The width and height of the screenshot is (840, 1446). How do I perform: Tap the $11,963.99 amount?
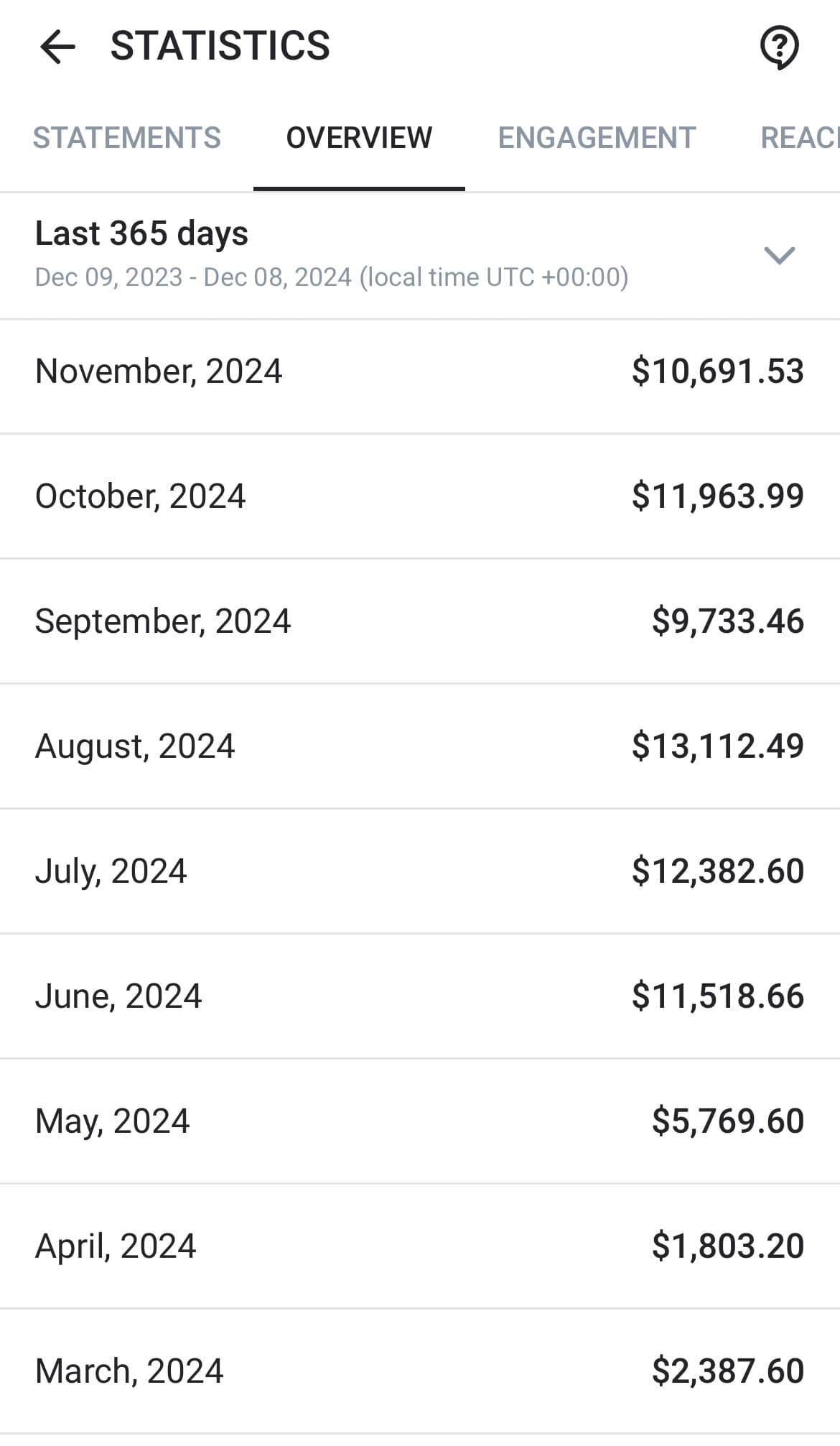717,496
